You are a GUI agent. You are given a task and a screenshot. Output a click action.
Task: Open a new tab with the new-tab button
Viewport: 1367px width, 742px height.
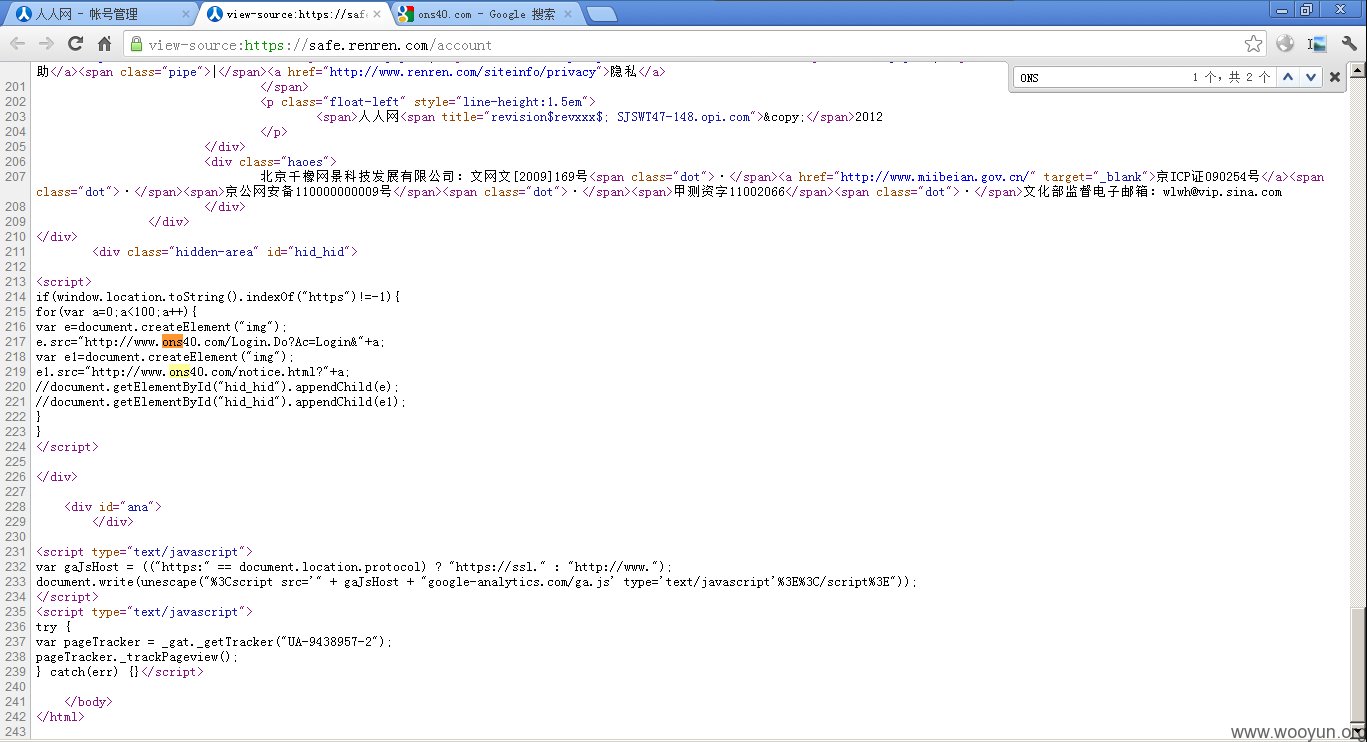coord(601,14)
